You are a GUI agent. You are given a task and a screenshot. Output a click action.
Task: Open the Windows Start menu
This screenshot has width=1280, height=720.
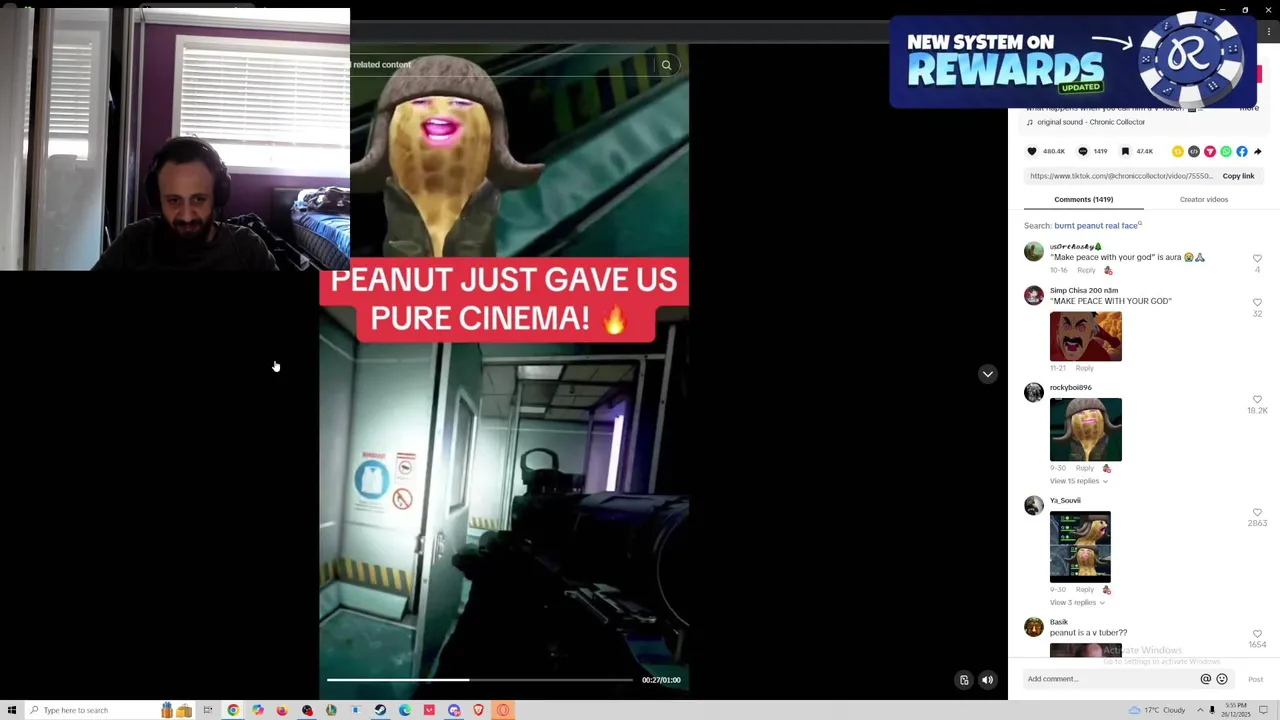click(x=12, y=710)
